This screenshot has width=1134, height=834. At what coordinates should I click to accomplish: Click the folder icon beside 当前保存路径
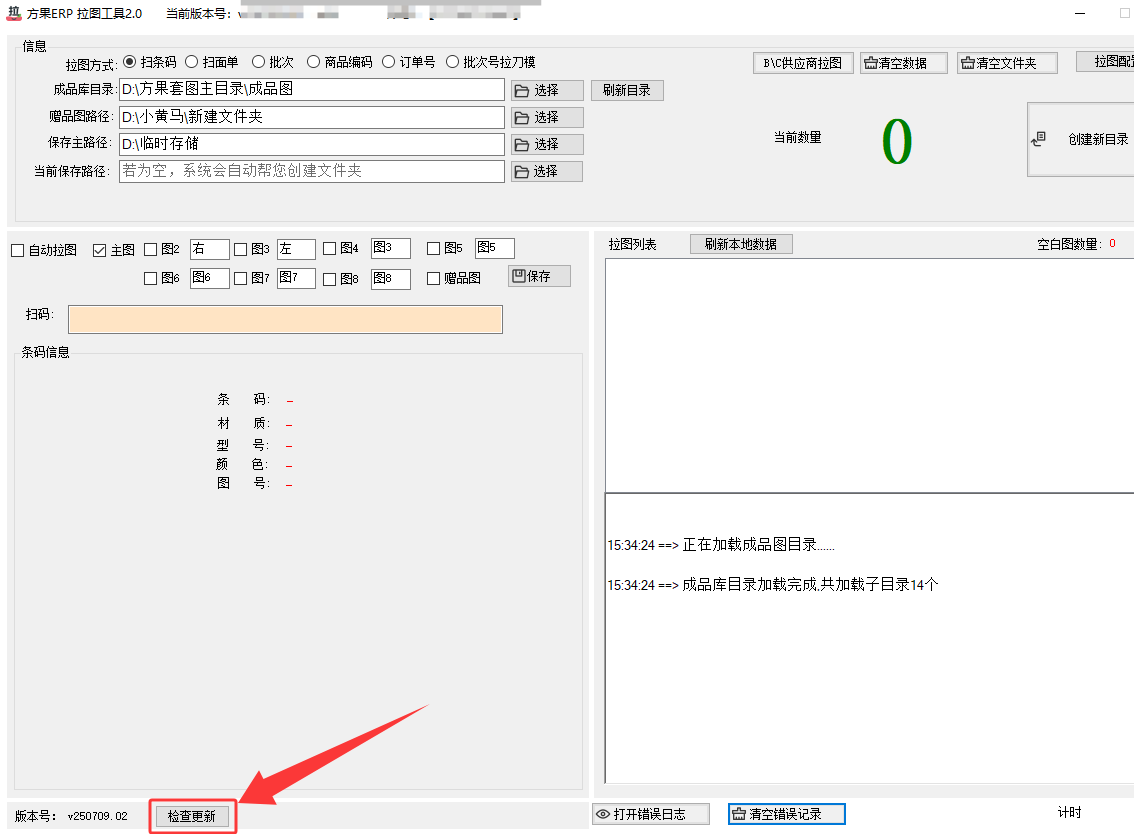(x=522, y=172)
